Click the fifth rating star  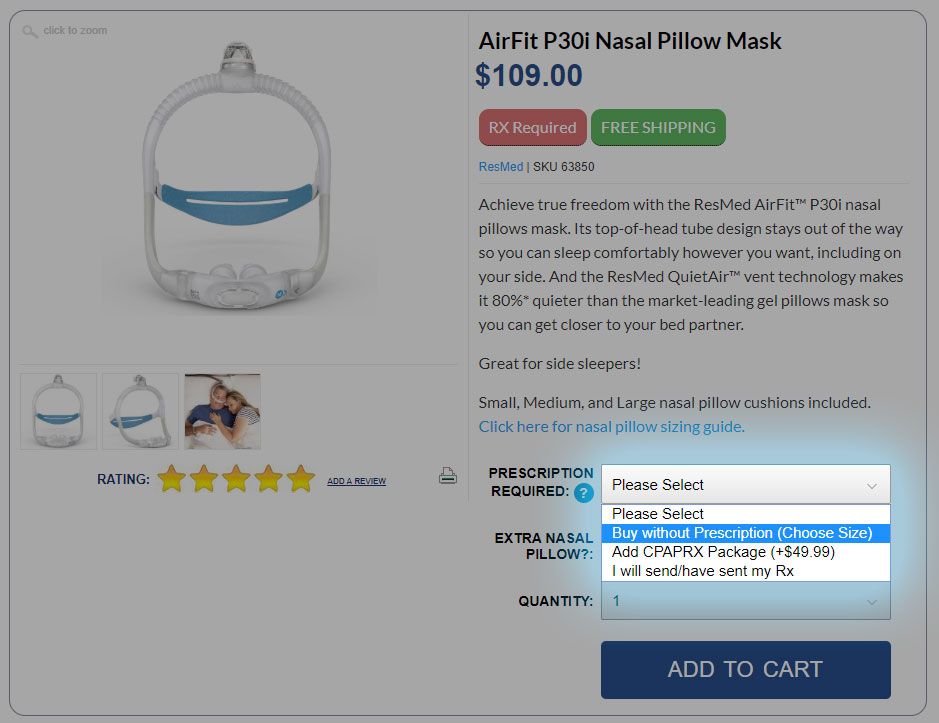coord(297,479)
